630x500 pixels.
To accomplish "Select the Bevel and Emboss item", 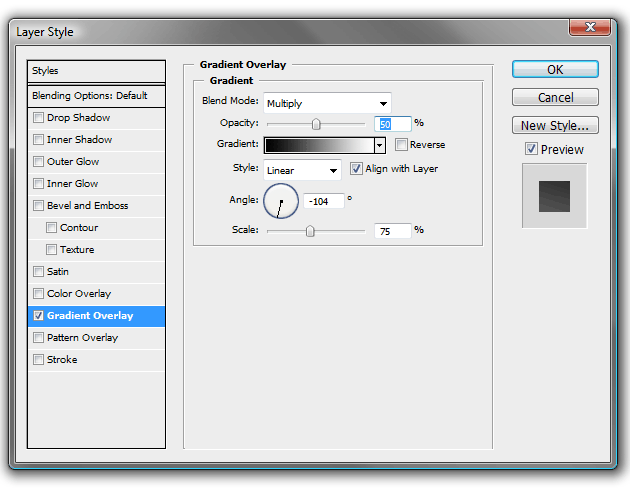I will point(96,205).
